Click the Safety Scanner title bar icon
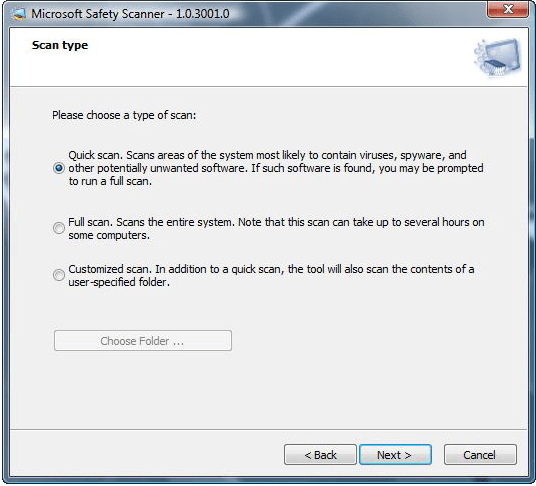Viewport: 536px width, 486px height. pyautogui.click(x=19, y=14)
